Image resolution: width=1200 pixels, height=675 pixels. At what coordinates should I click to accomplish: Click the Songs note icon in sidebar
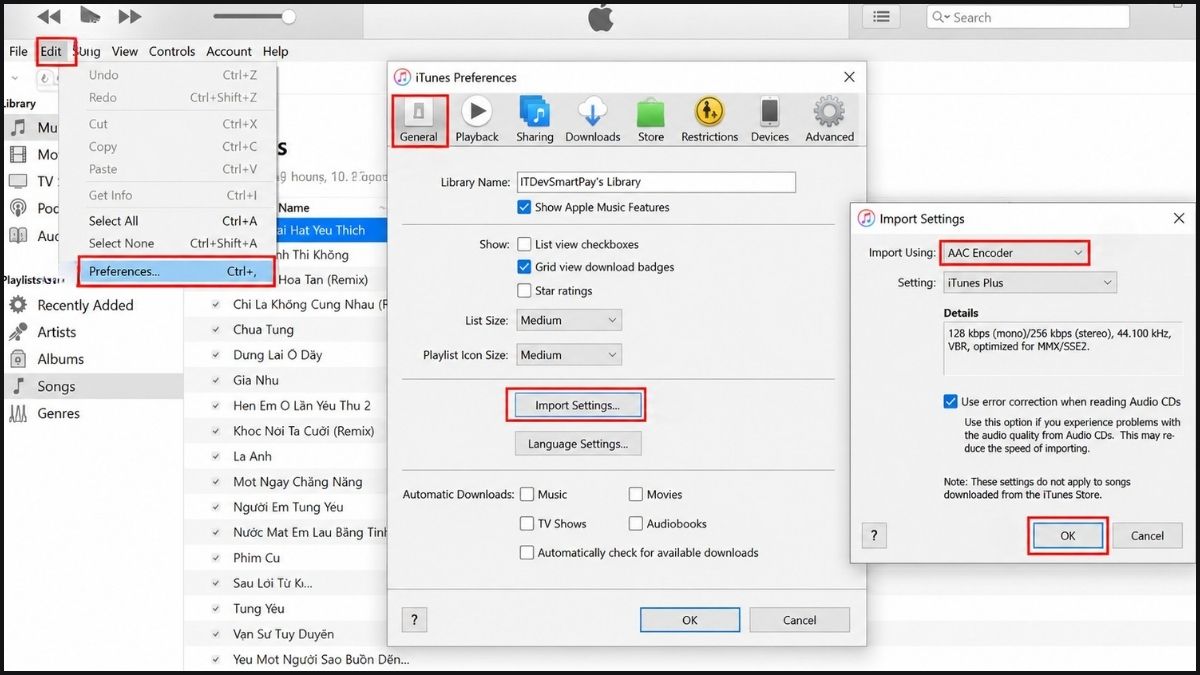(x=18, y=386)
